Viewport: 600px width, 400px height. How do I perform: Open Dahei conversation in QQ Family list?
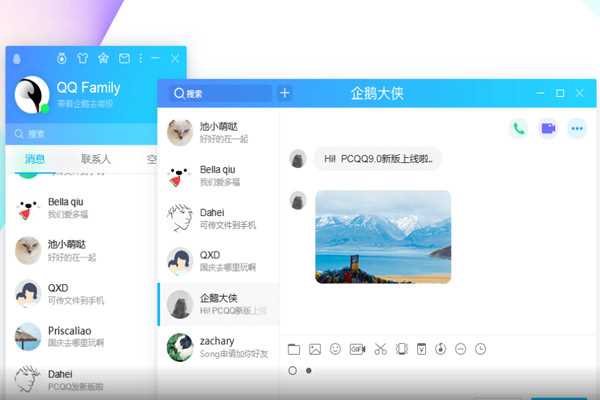(81, 379)
